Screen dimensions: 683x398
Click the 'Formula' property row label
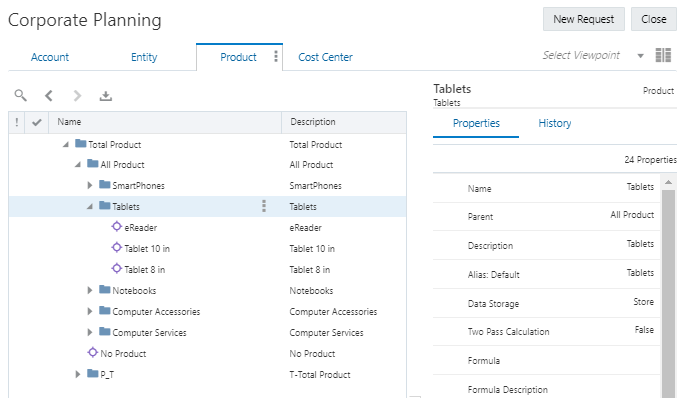484,361
